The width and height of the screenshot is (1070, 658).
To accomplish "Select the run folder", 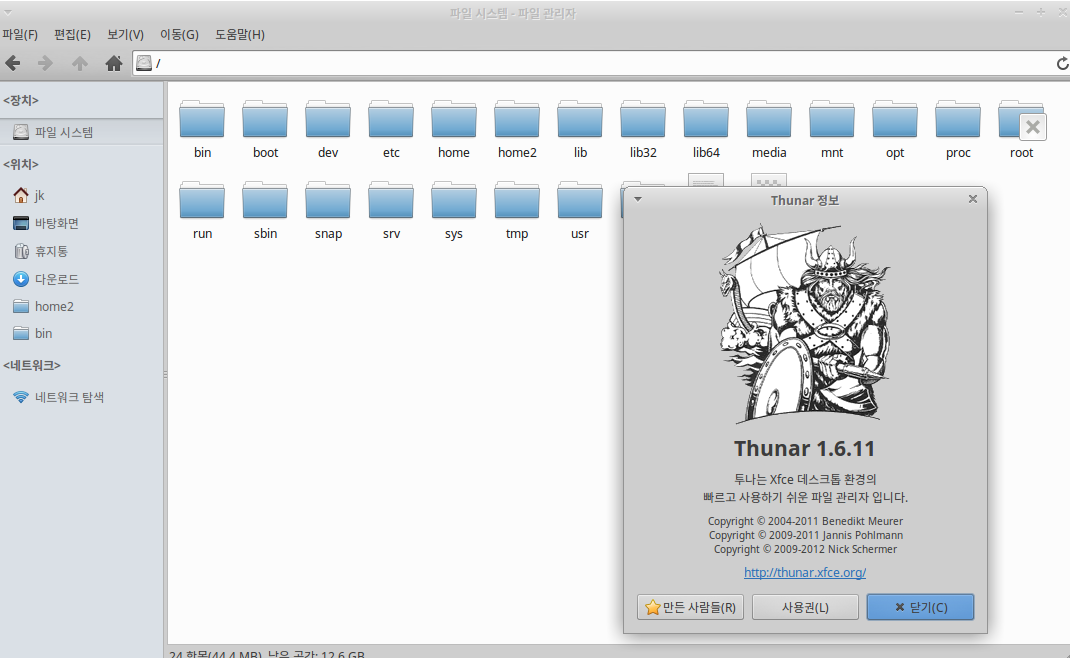I will click(202, 210).
